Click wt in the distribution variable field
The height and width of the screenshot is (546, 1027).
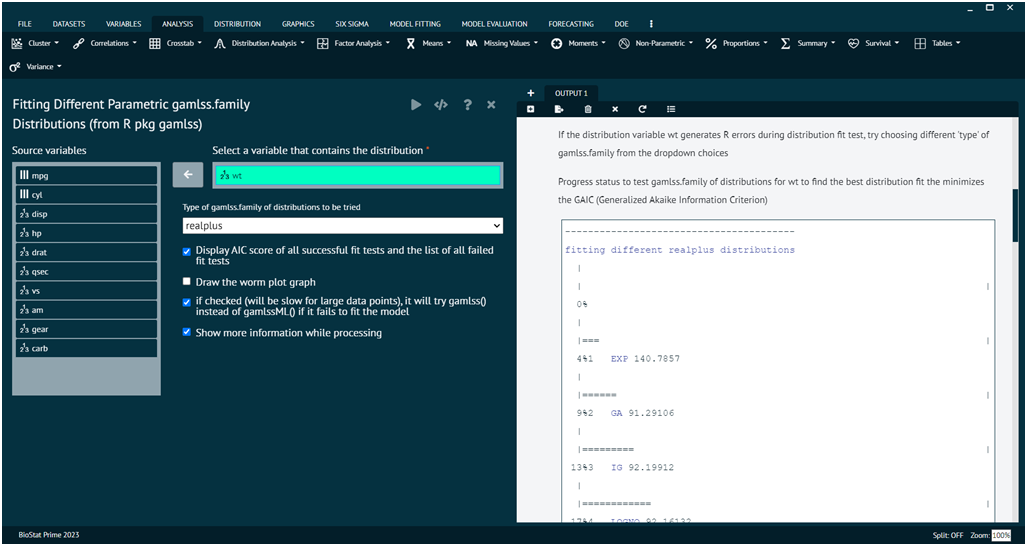pos(358,175)
